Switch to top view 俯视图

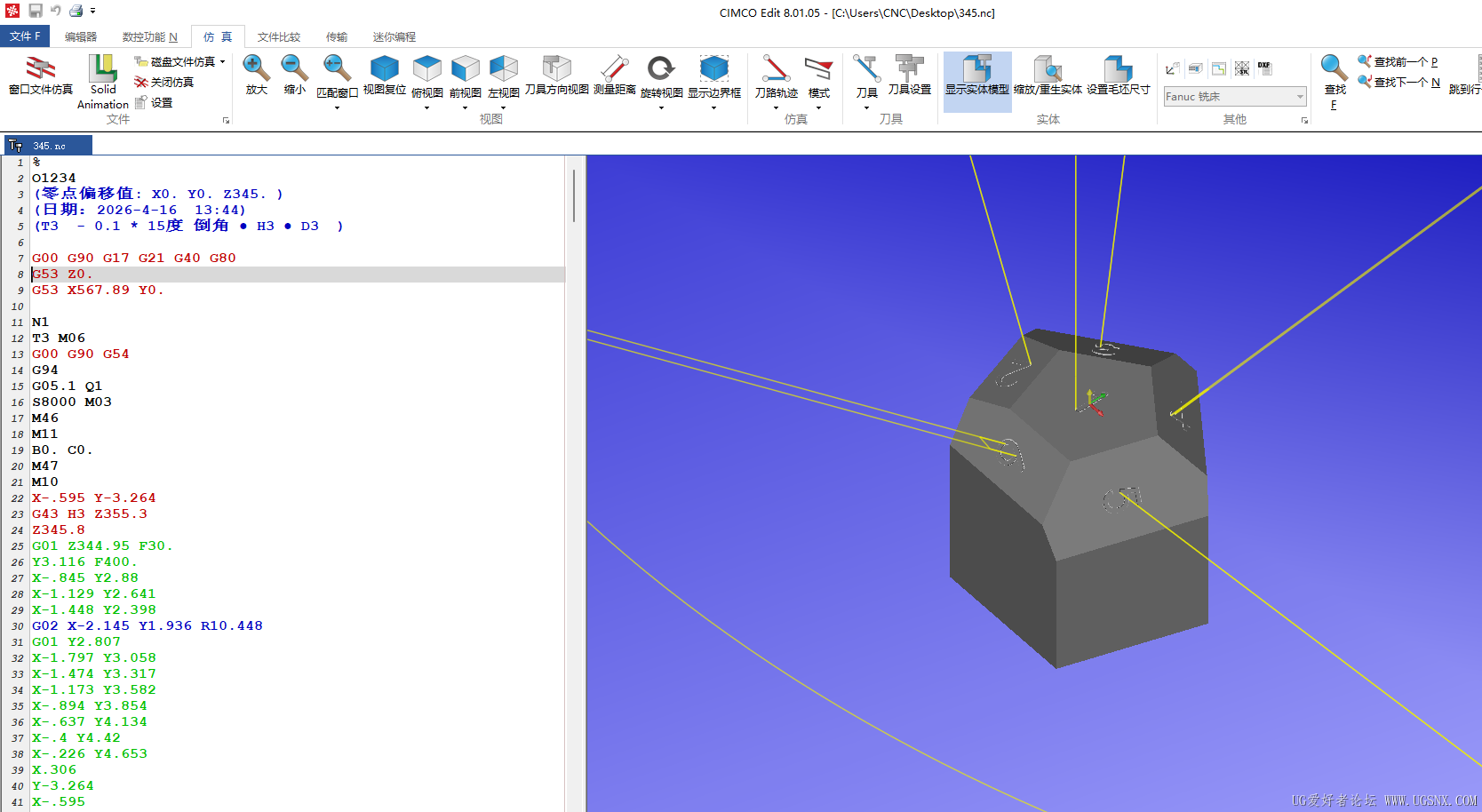pos(427,76)
